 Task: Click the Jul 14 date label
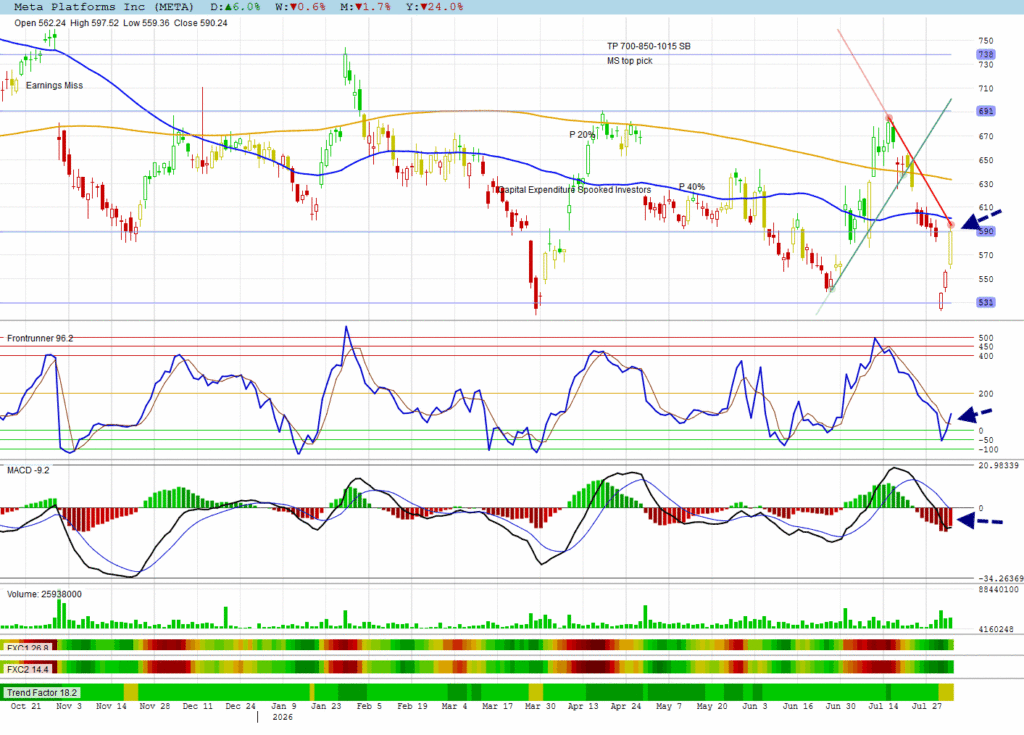point(883,706)
